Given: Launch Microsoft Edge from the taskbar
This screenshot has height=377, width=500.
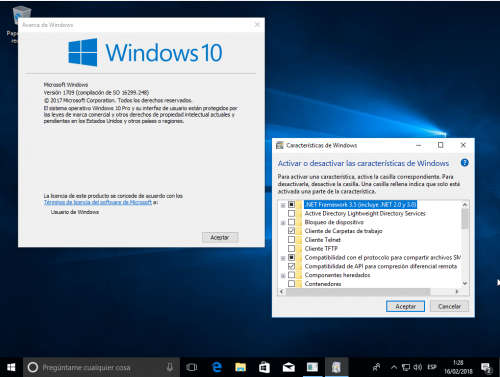Looking at the screenshot, I should [x=217, y=367].
